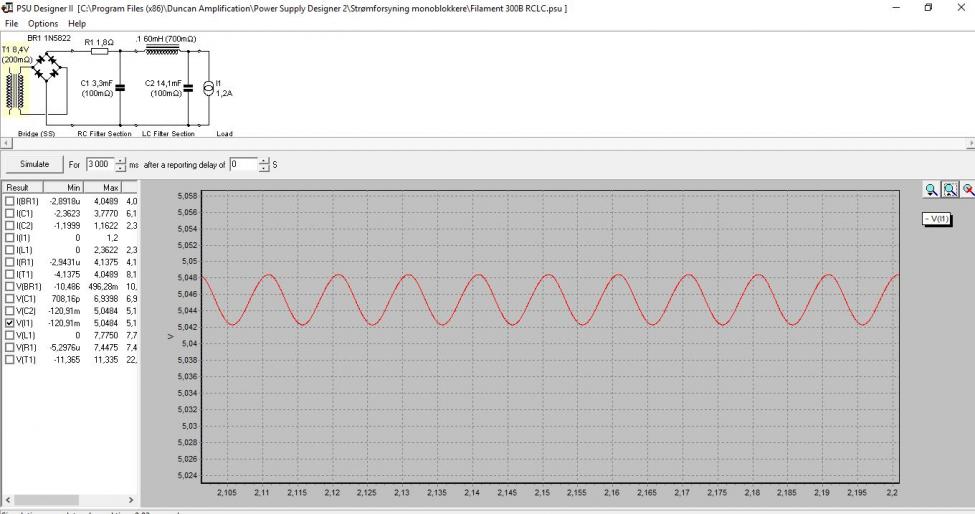975x514 pixels.
Task: Click the zoom in magnifier icon
Action: click(x=931, y=190)
